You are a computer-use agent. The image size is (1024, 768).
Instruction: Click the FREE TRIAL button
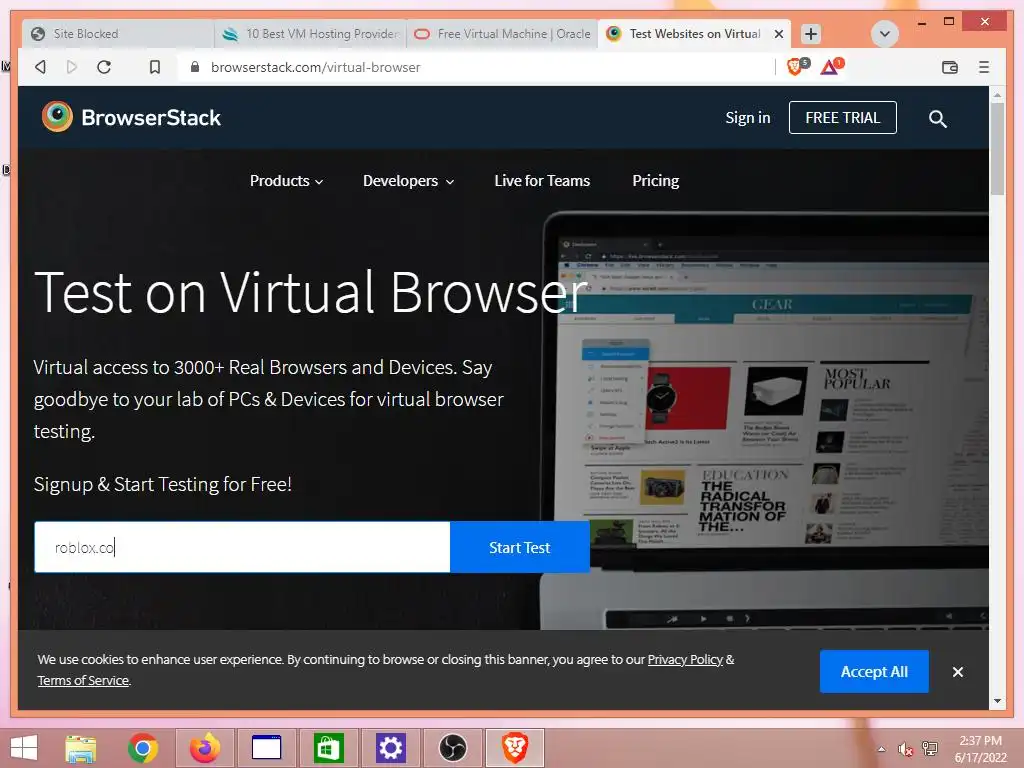842,118
